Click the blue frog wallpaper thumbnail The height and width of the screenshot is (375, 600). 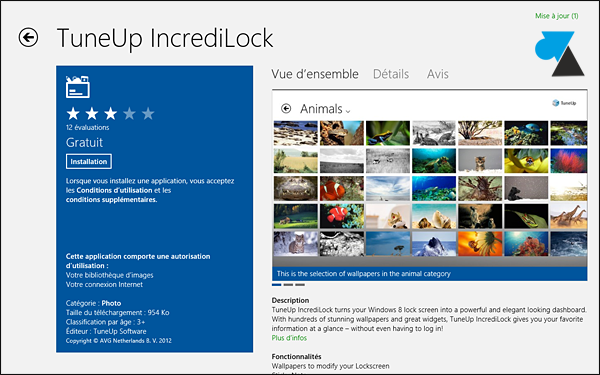coord(388,133)
